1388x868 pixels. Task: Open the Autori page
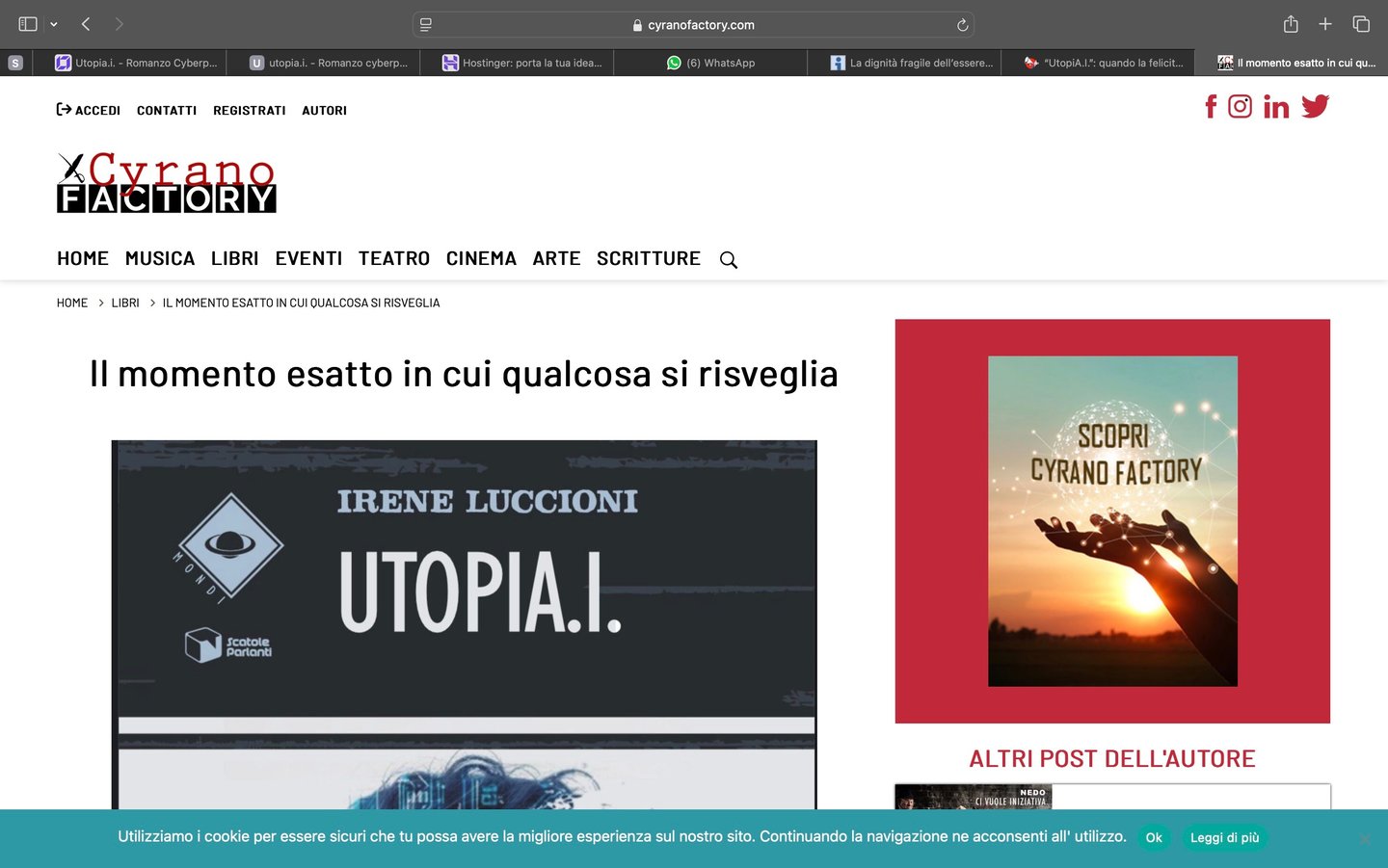point(325,111)
